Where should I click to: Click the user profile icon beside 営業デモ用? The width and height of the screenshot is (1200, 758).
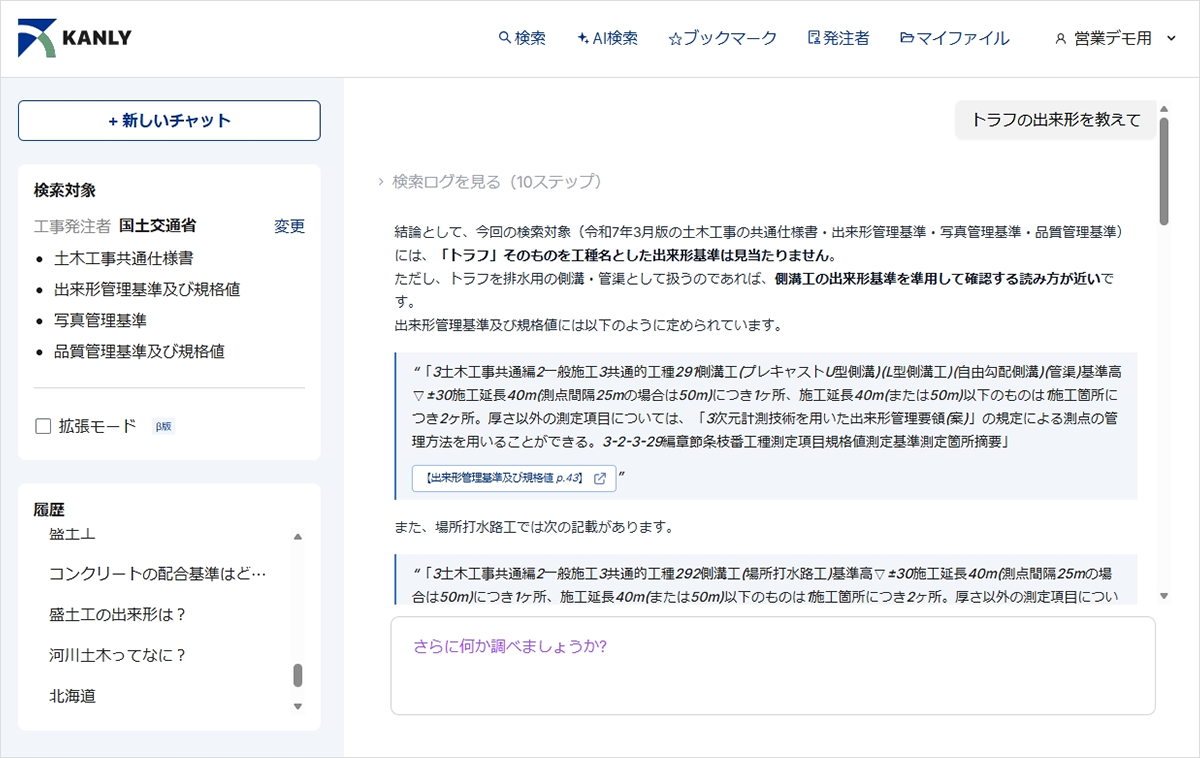point(1061,39)
